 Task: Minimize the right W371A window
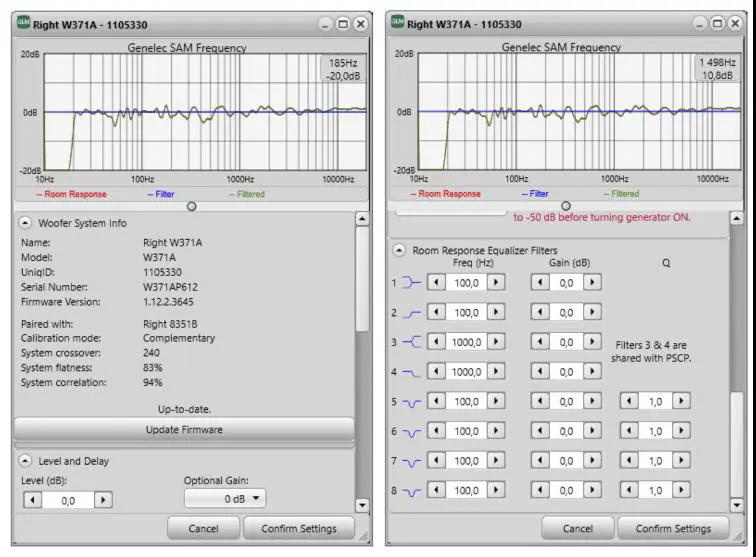click(x=700, y=24)
